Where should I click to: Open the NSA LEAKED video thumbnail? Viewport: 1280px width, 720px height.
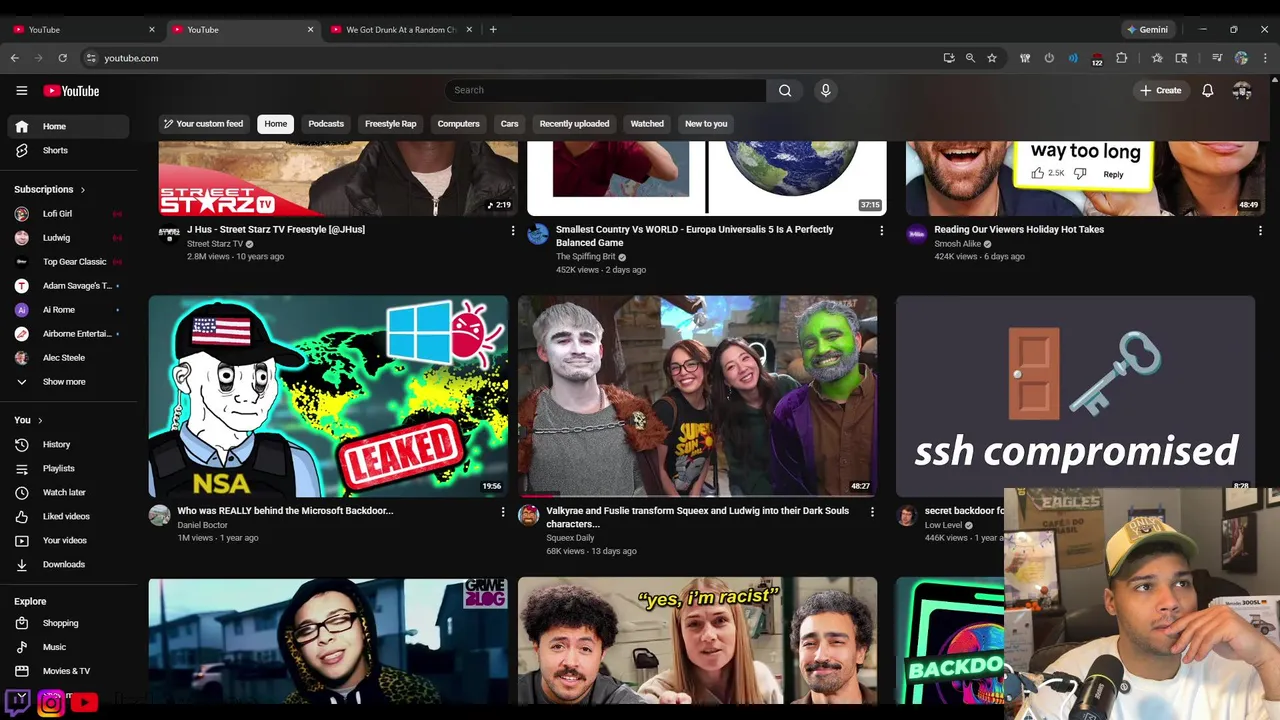[x=328, y=396]
